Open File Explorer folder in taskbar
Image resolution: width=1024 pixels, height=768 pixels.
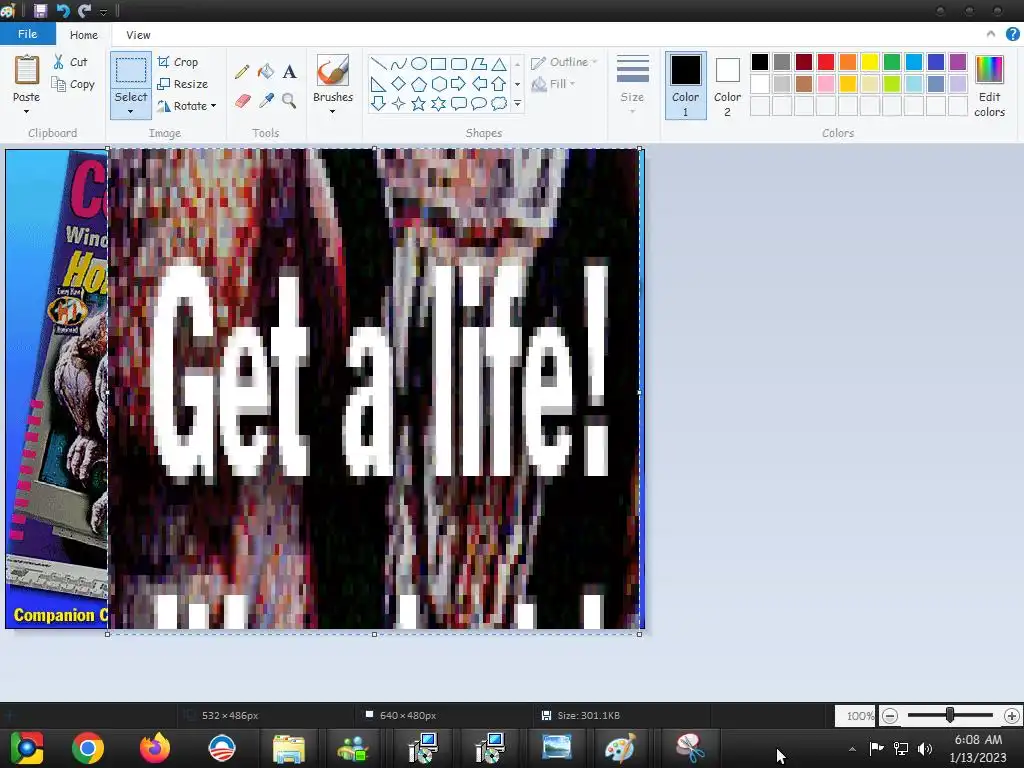click(288, 748)
